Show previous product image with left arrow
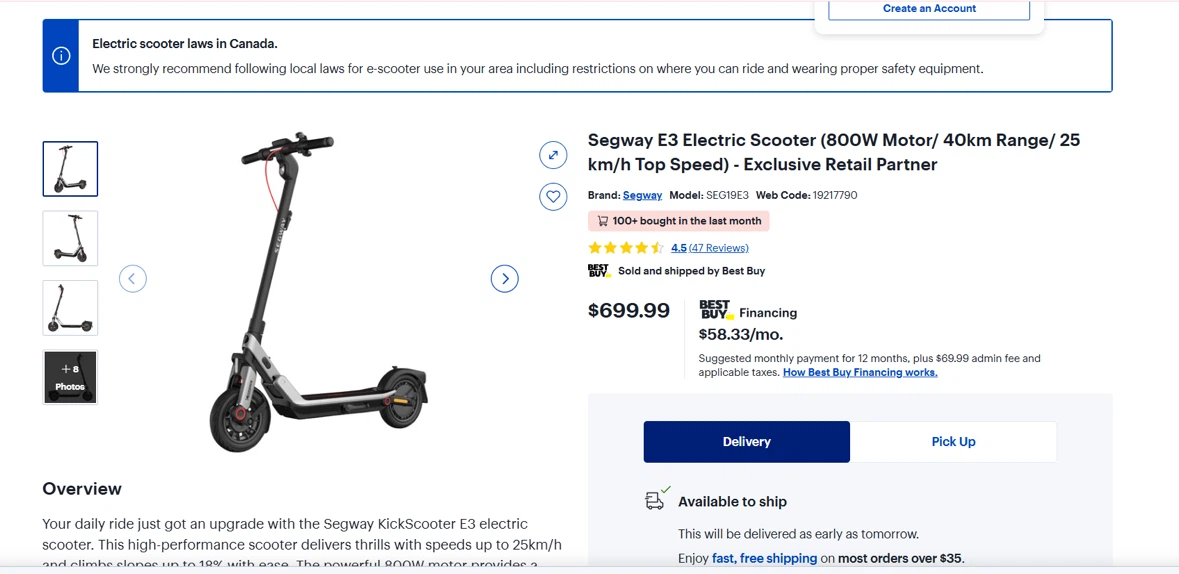This screenshot has height=574, width=1179. 132,279
